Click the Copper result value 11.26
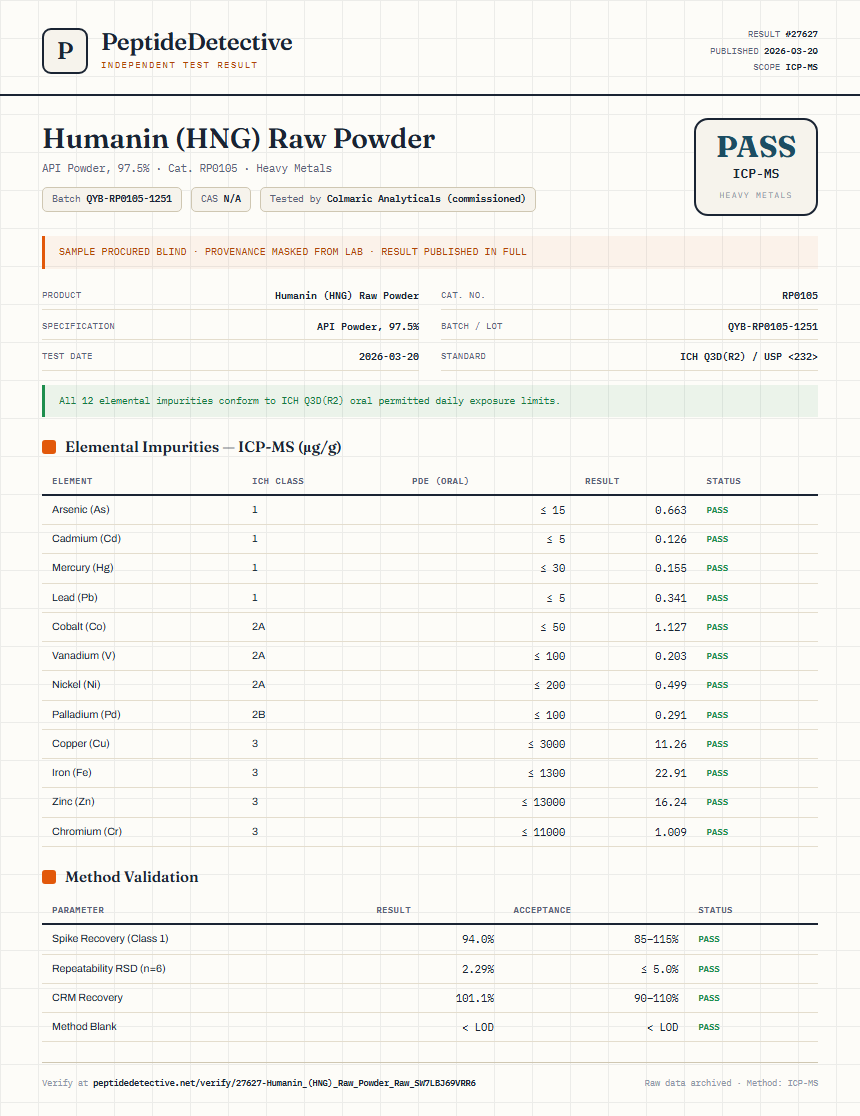The image size is (860, 1116). click(x=671, y=744)
